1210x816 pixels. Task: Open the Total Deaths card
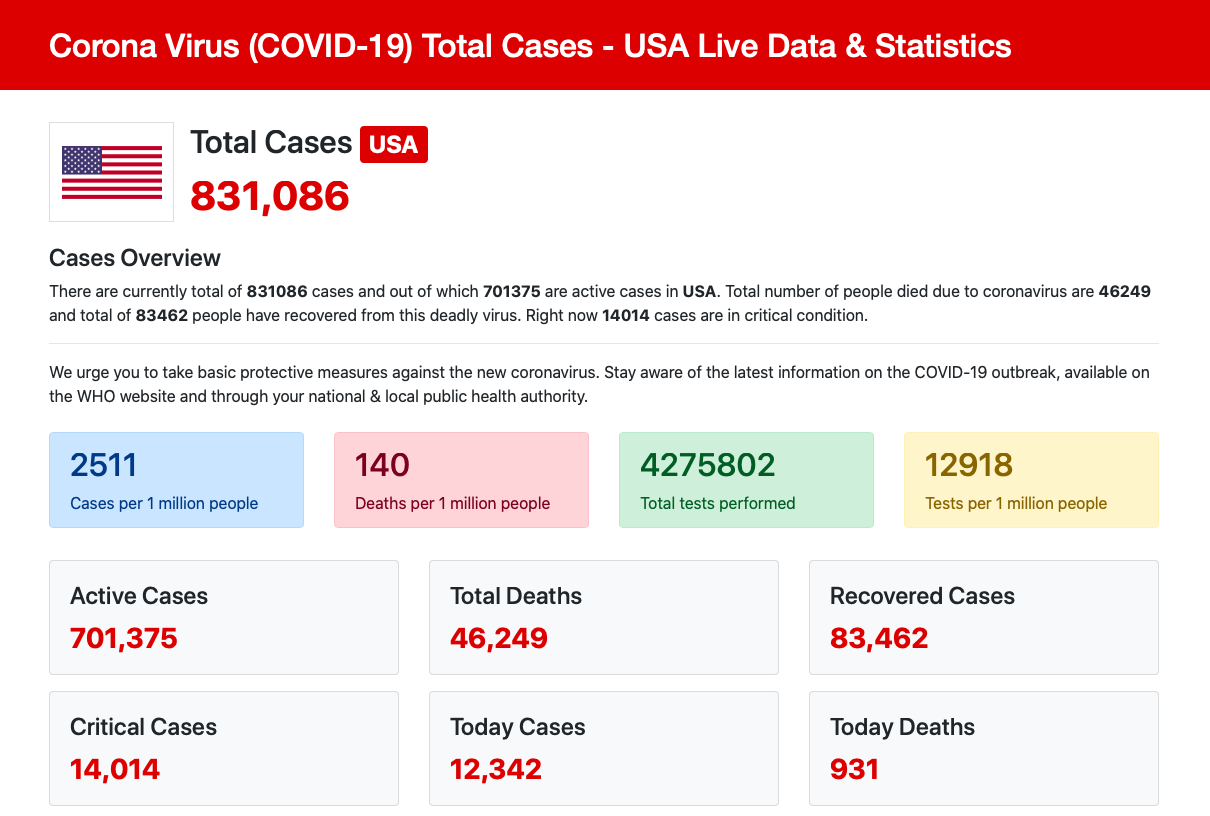604,617
